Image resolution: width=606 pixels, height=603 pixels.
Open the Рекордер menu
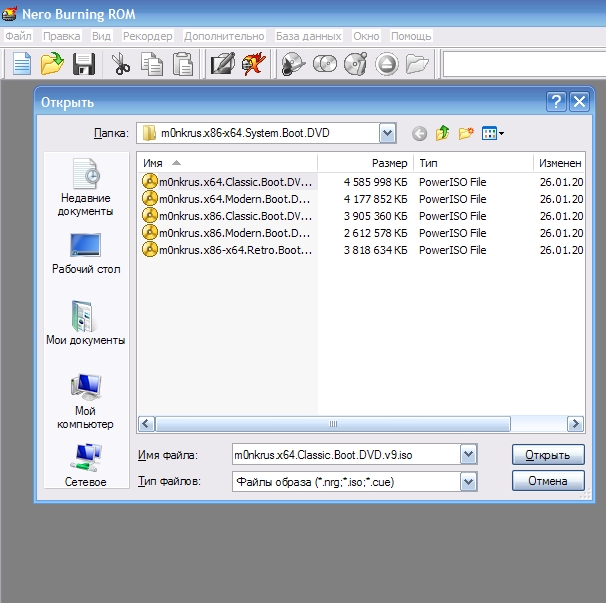147,36
